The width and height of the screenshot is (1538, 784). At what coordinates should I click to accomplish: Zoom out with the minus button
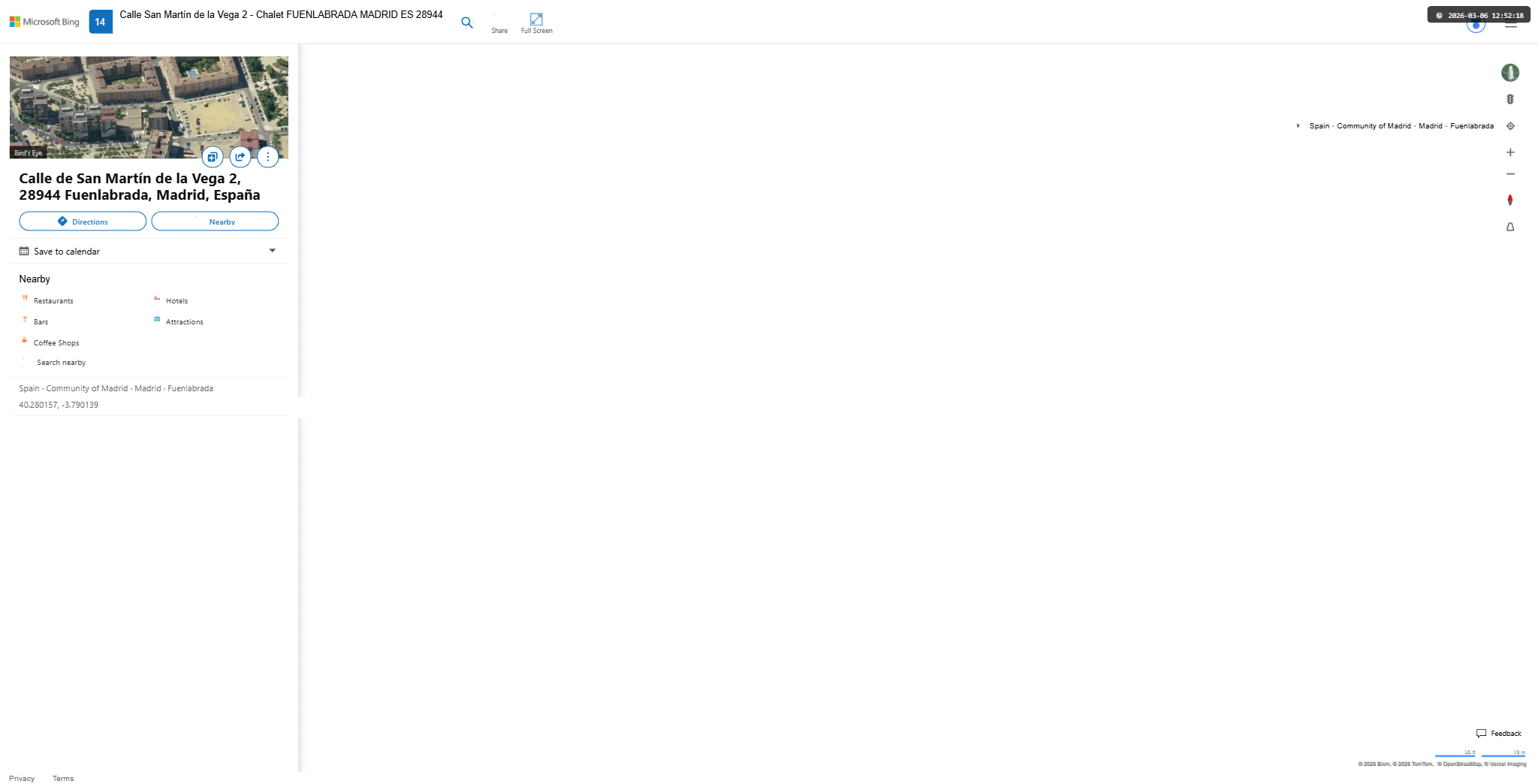1510,174
